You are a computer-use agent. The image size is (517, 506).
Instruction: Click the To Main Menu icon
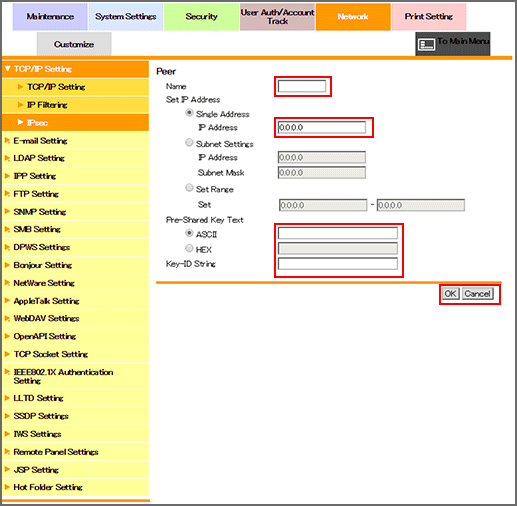(427, 44)
